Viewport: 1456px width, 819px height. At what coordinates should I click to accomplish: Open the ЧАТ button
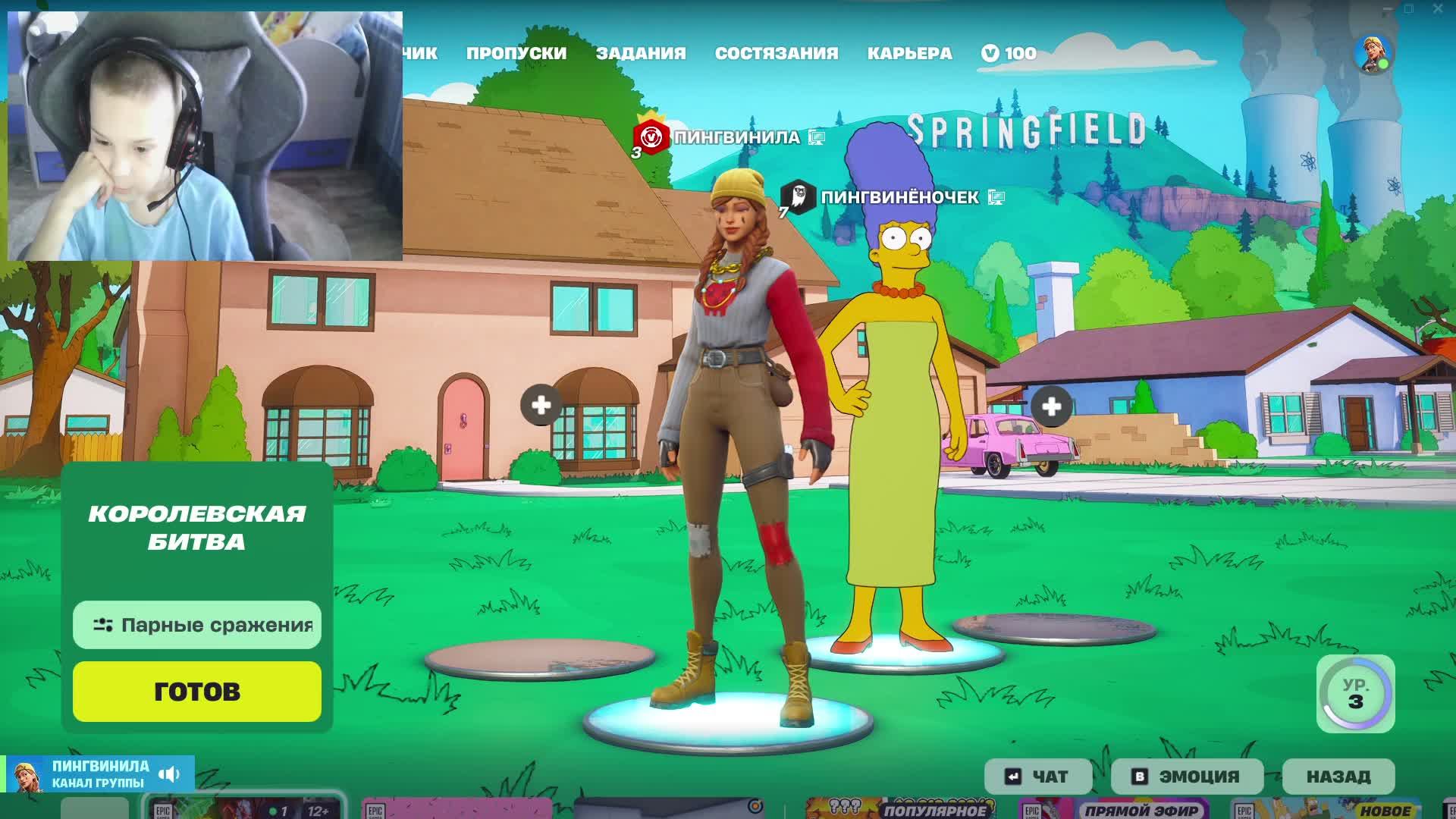tap(1038, 777)
